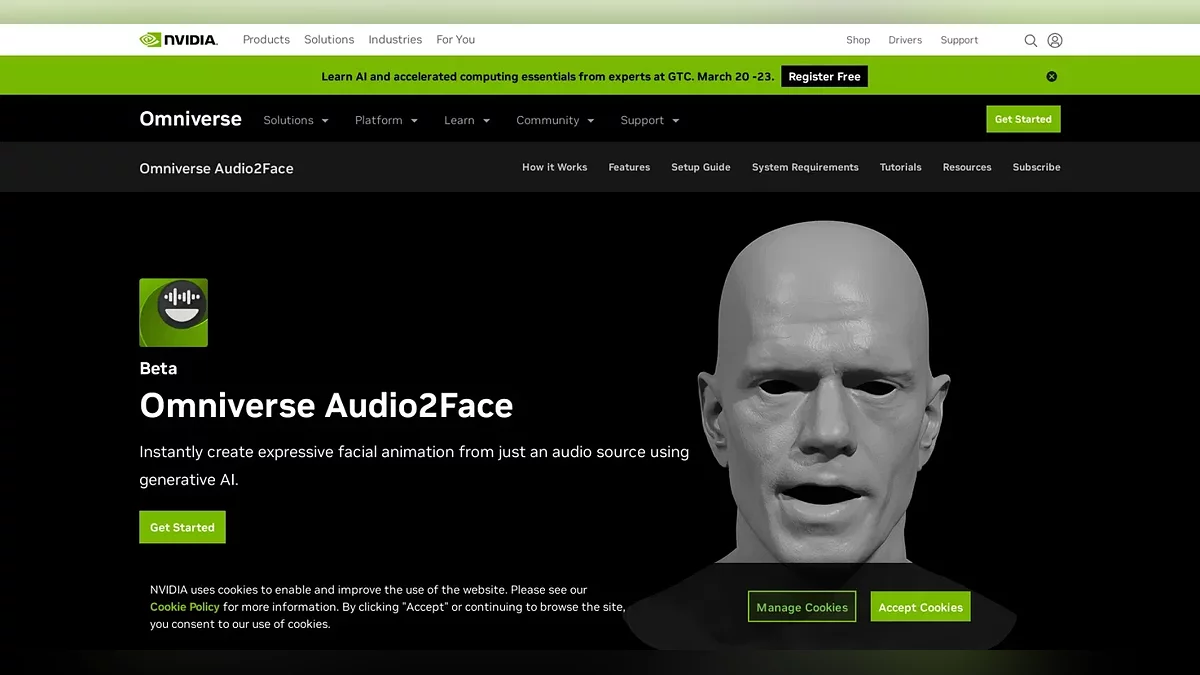Click the 3D face model image
Viewport: 1200px width, 675px height.
tap(820, 400)
